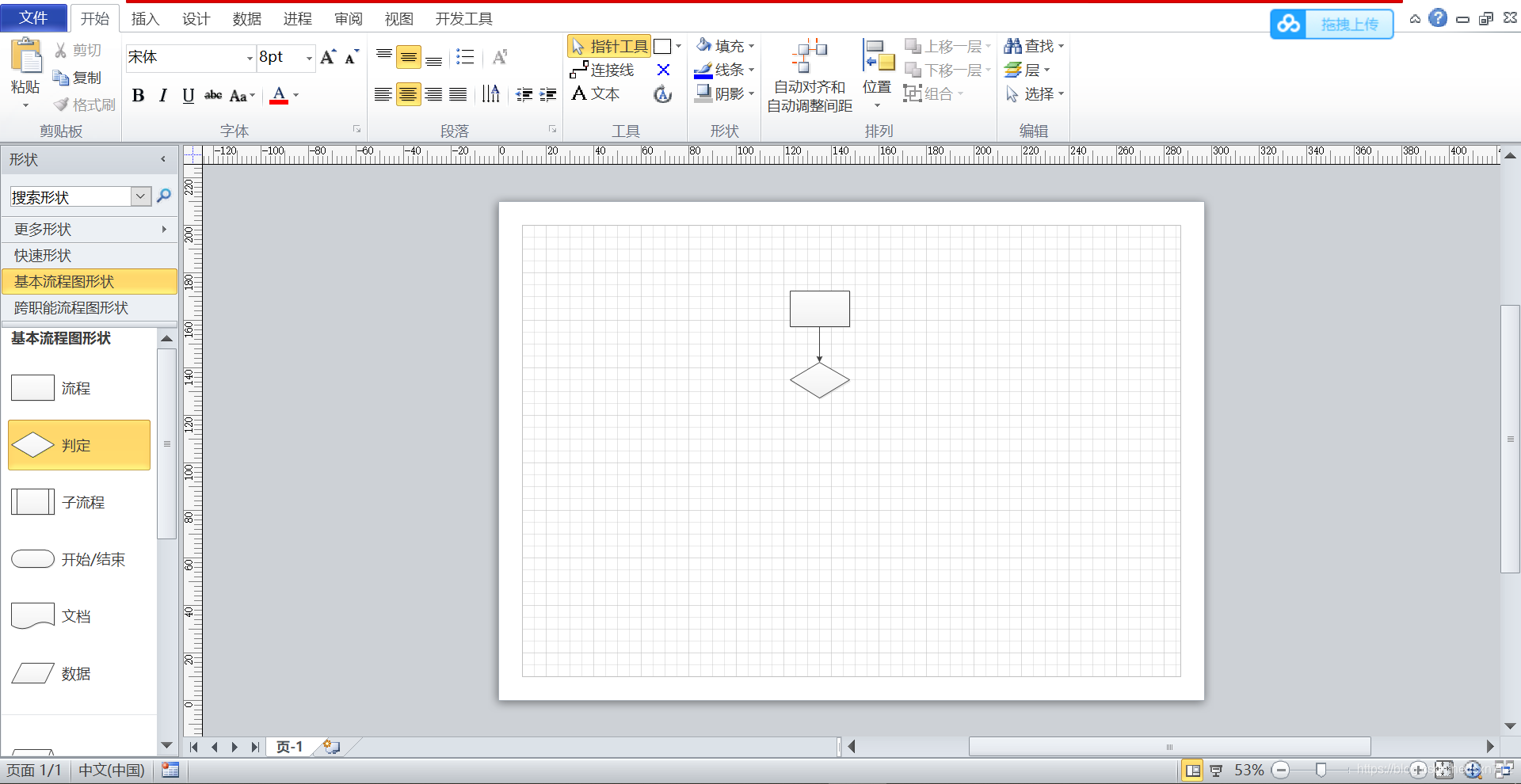
Task: Click the Find (查找) button
Action: [1034, 46]
